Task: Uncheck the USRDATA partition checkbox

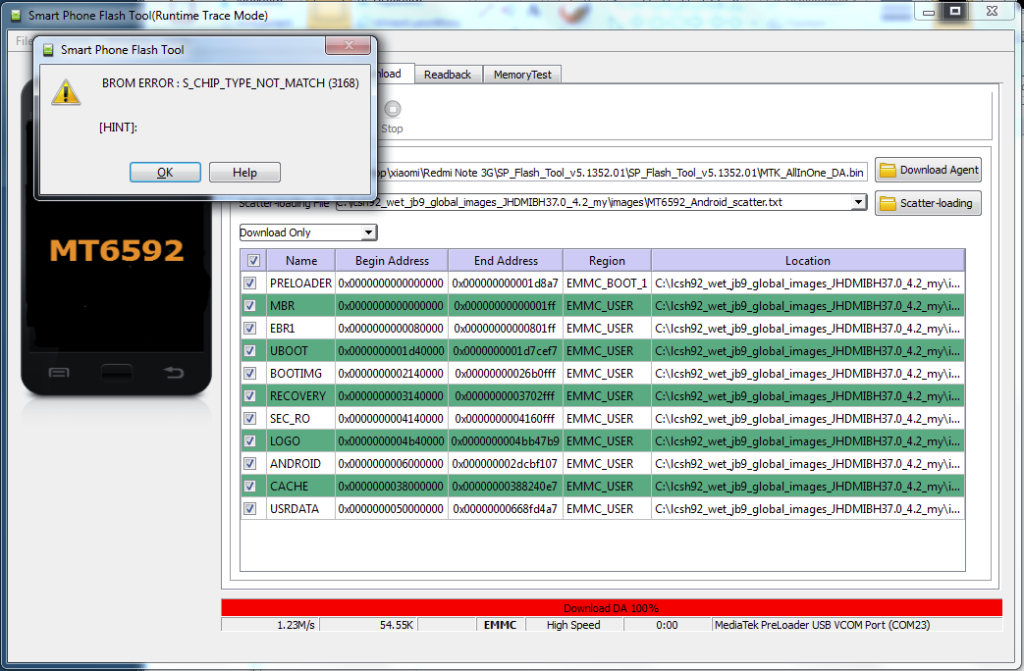Action: coord(250,508)
